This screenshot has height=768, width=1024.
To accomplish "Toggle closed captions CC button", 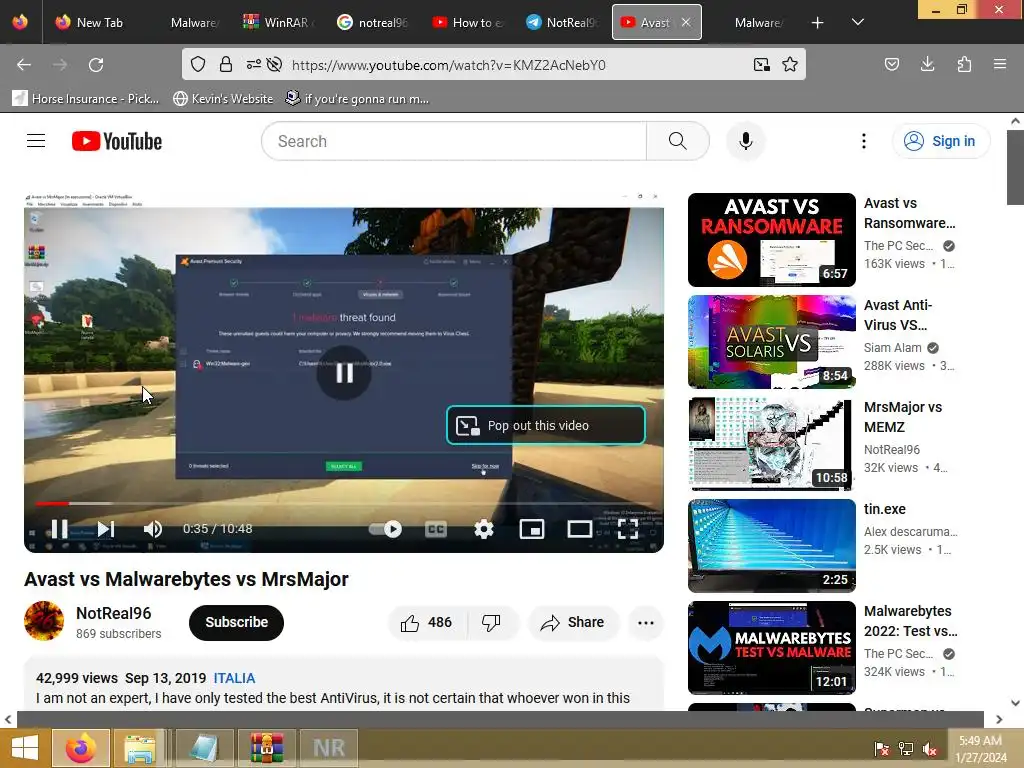I will click(x=436, y=529).
